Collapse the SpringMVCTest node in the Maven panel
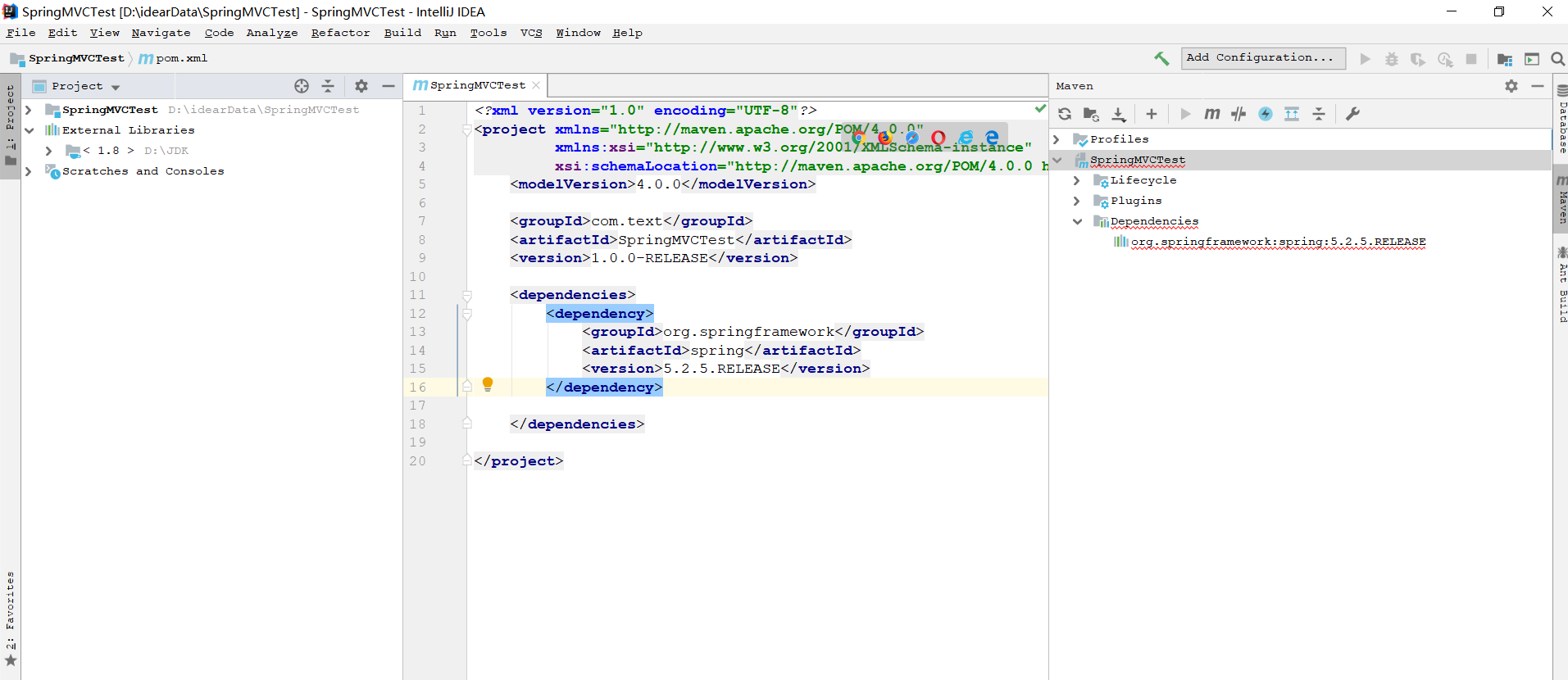The height and width of the screenshot is (680, 1568). coord(1057,160)
